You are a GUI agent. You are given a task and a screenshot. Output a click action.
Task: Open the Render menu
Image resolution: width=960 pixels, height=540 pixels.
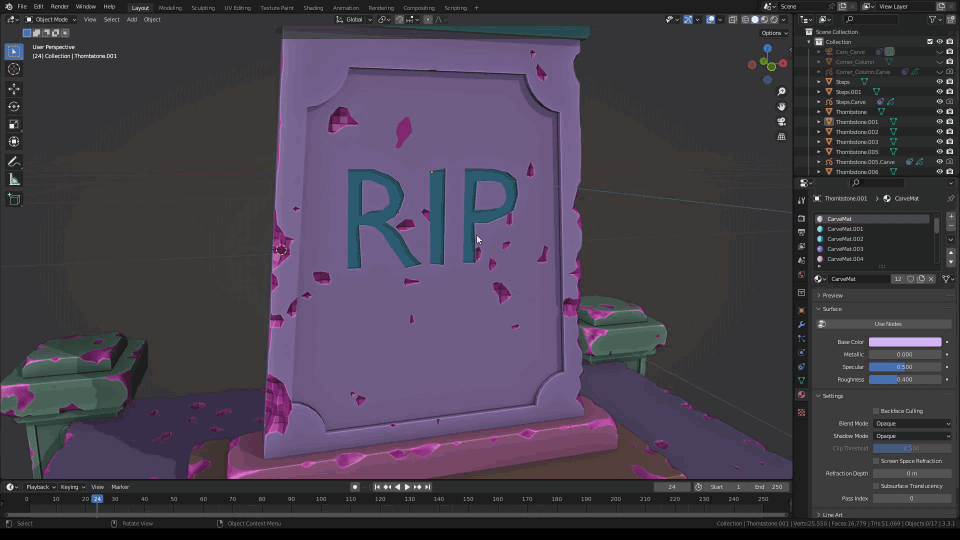click(x=60, y=6)
